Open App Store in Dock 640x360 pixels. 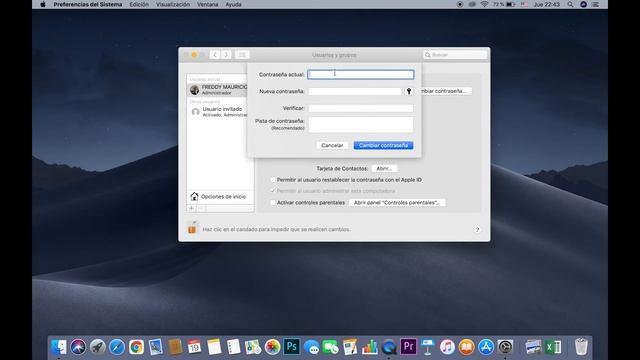coord(486,347)
